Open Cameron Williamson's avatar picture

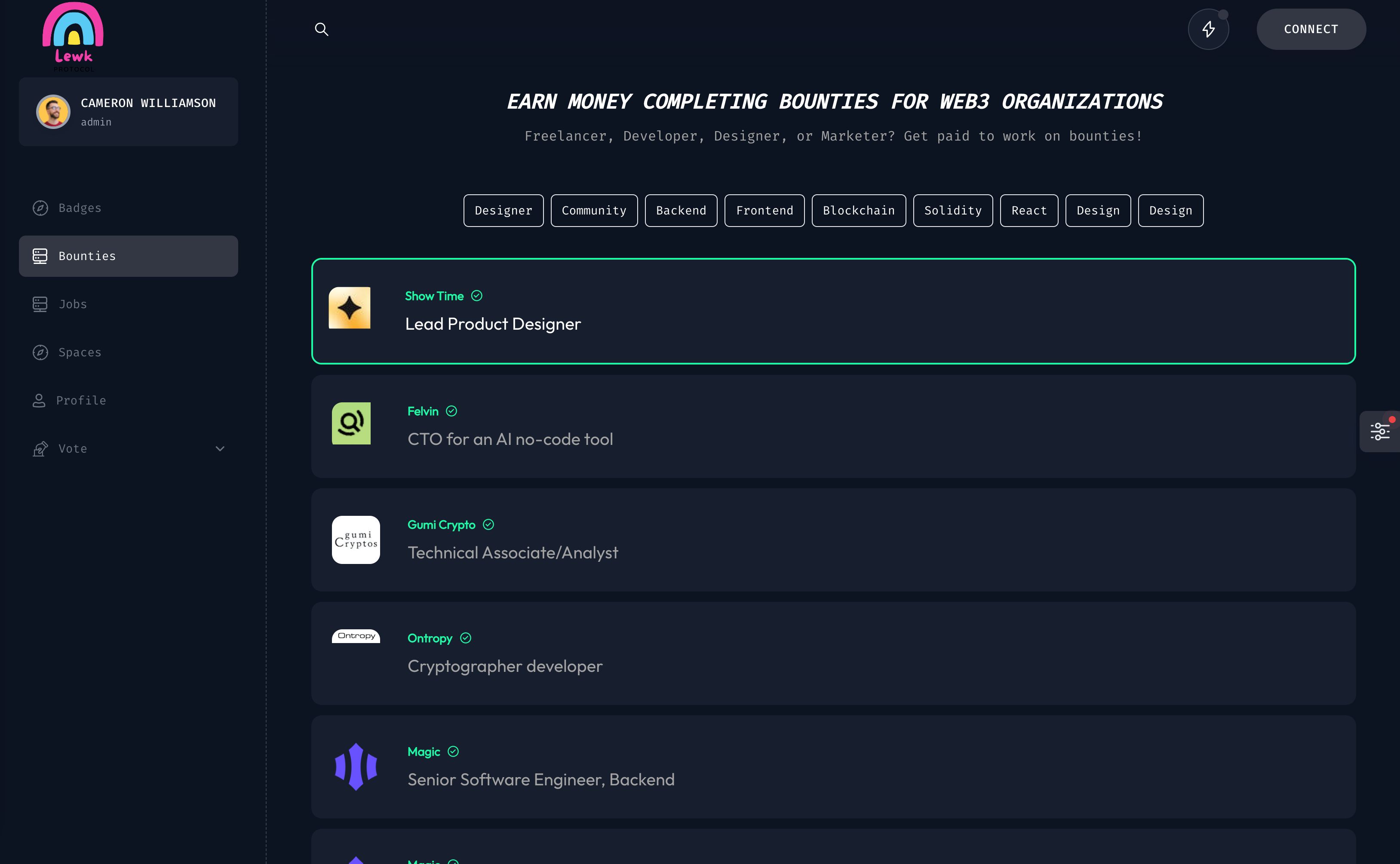click(53, 111)
